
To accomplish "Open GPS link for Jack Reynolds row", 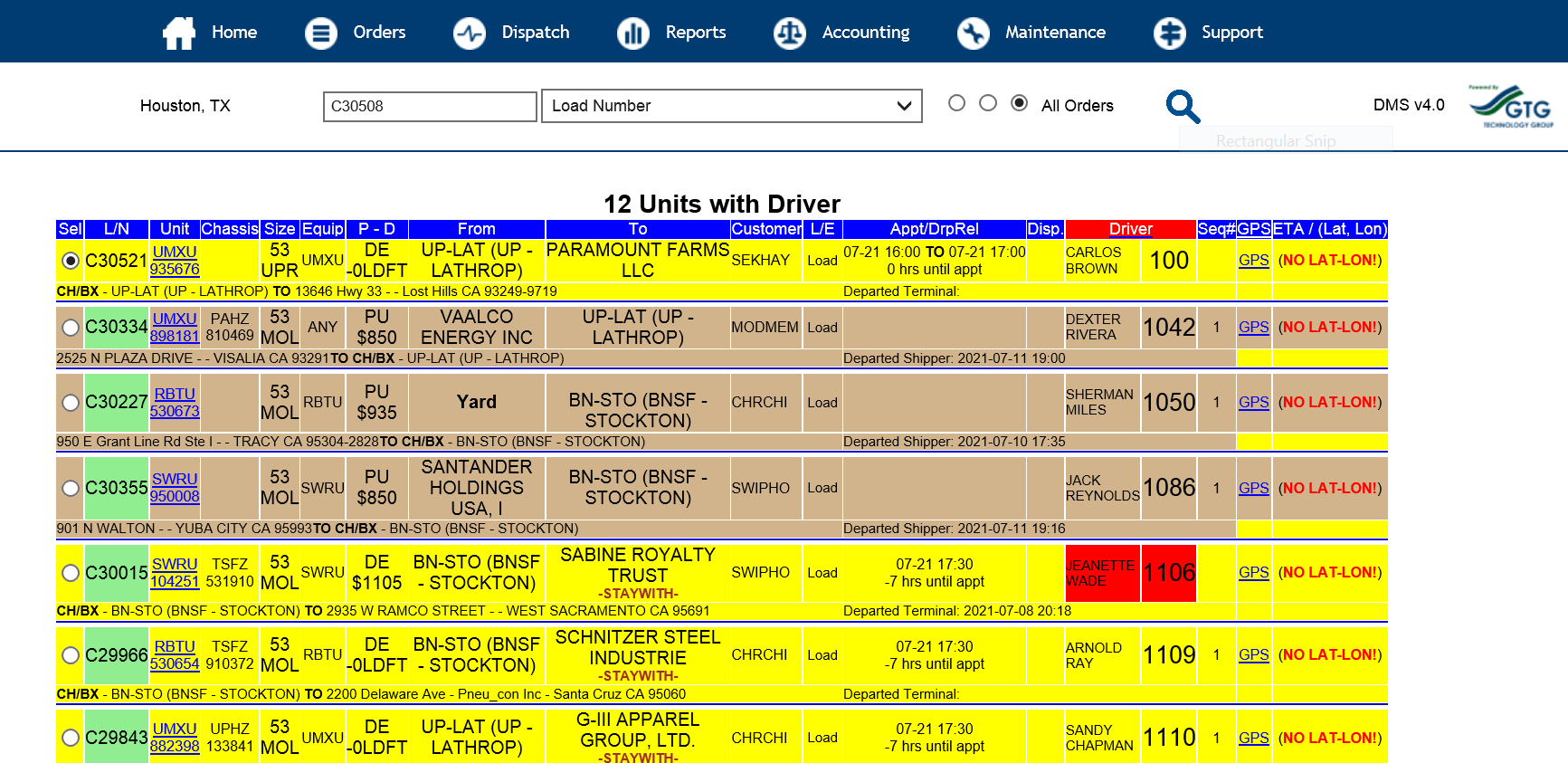I will click(x=1254, y=488).
